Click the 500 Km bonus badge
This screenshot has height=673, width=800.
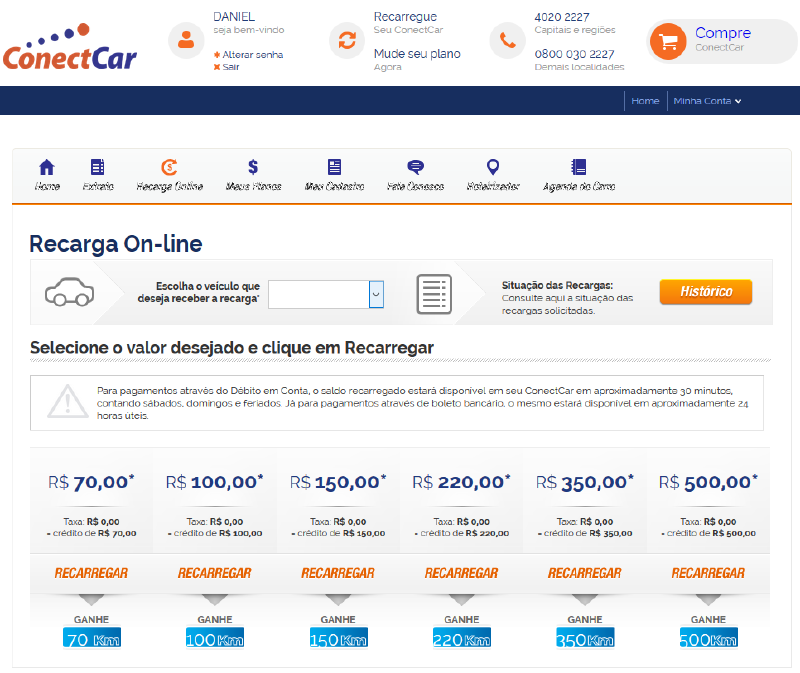point(709,638)
